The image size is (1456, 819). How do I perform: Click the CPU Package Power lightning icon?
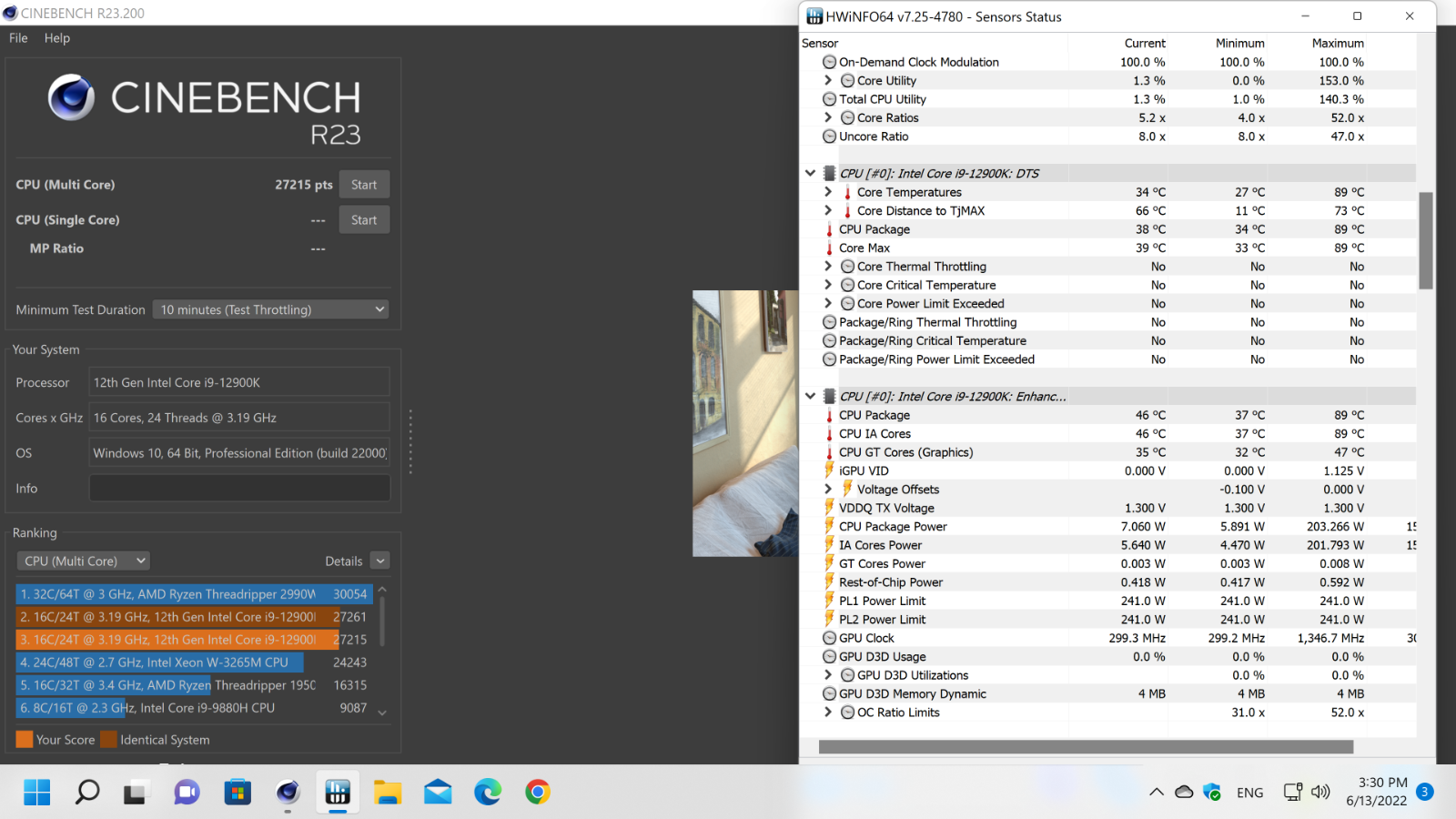pos(829,526)
